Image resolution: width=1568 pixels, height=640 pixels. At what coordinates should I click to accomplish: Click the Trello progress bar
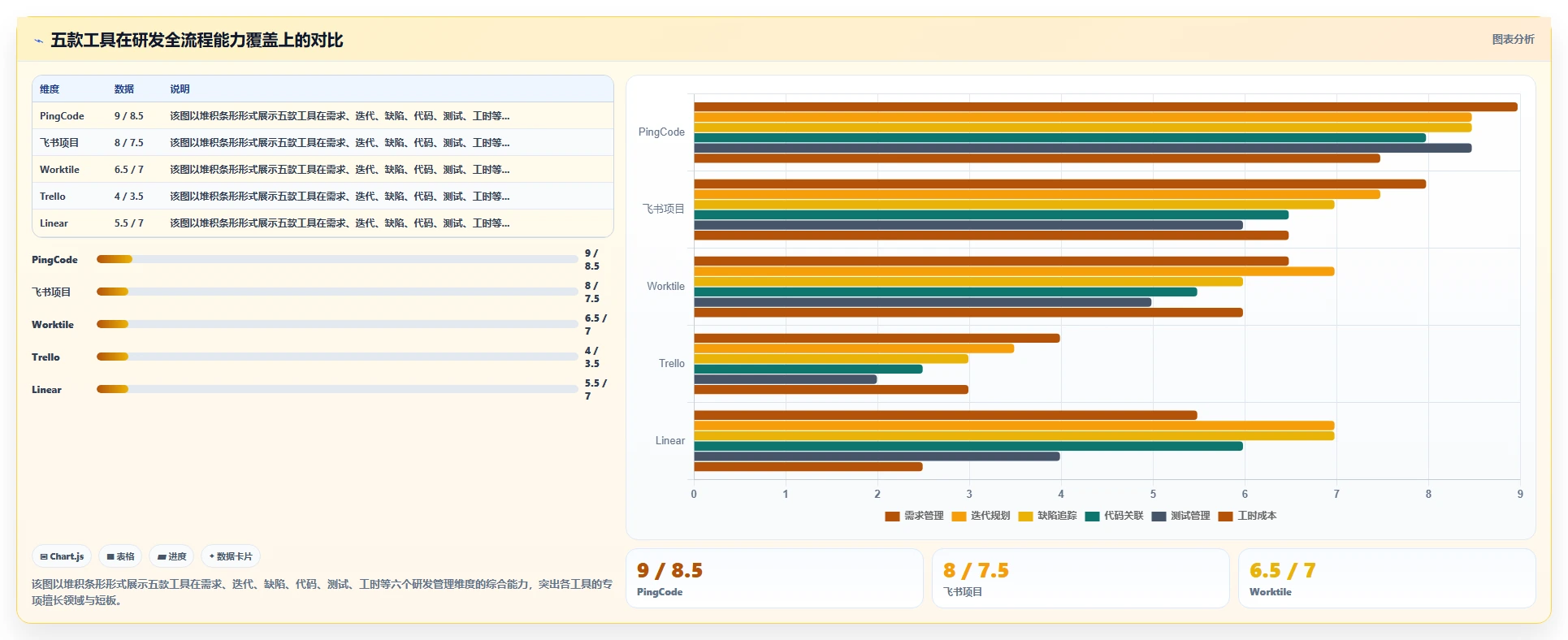pos(337,357)
